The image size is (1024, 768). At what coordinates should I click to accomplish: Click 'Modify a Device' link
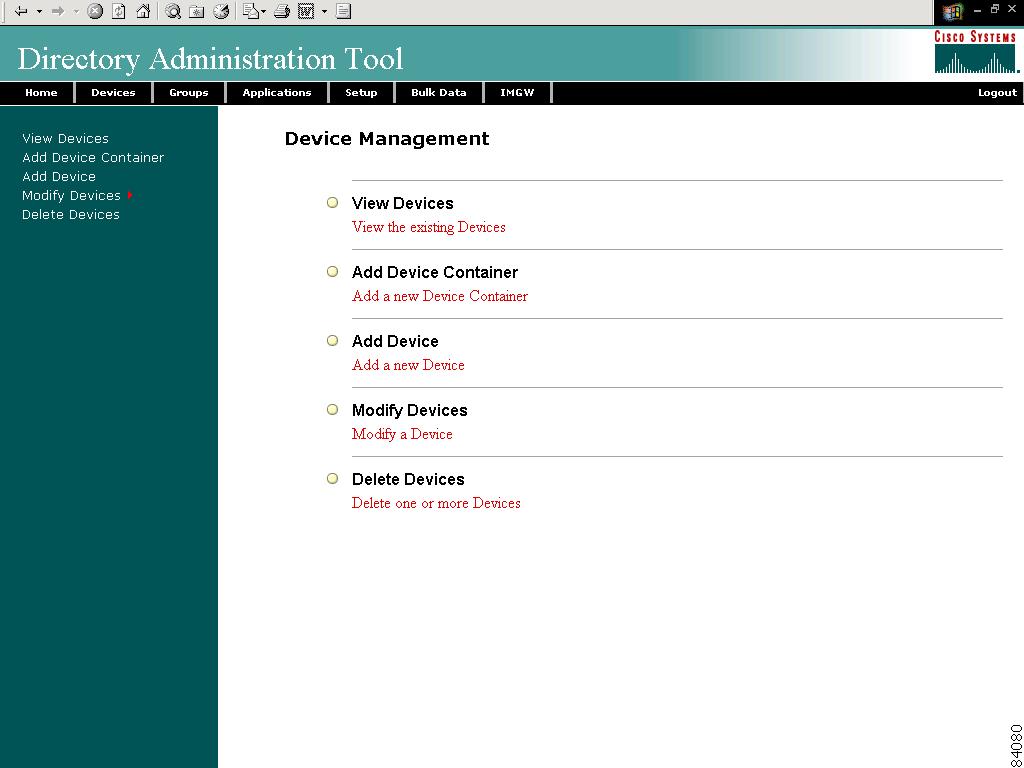tap(402, 434)
